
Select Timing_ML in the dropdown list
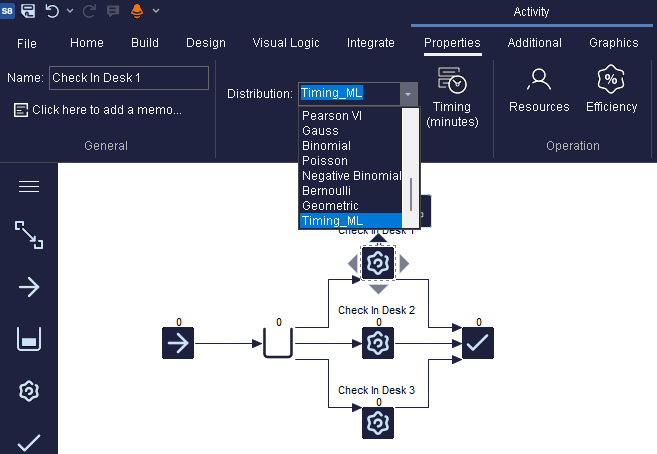click(351, 221)
